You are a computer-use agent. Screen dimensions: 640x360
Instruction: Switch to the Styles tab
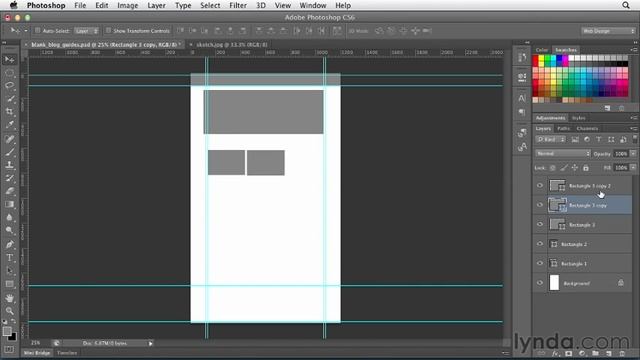coord(578,118)
